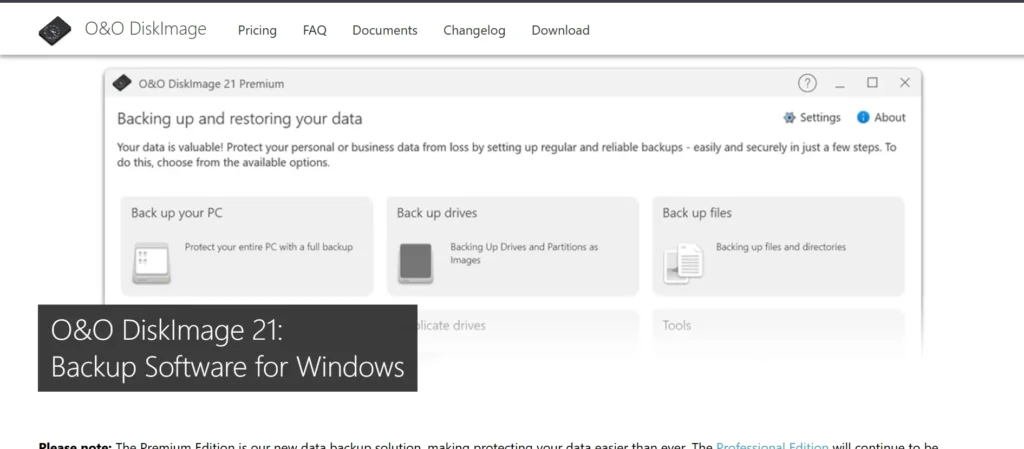Open the Documents page

click(x=385, y=30)
